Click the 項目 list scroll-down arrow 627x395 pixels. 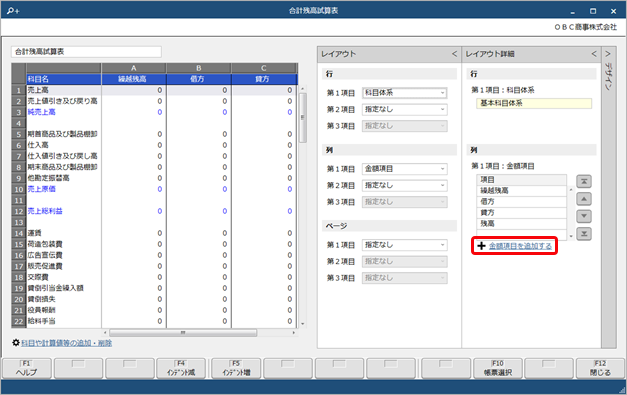571,236
